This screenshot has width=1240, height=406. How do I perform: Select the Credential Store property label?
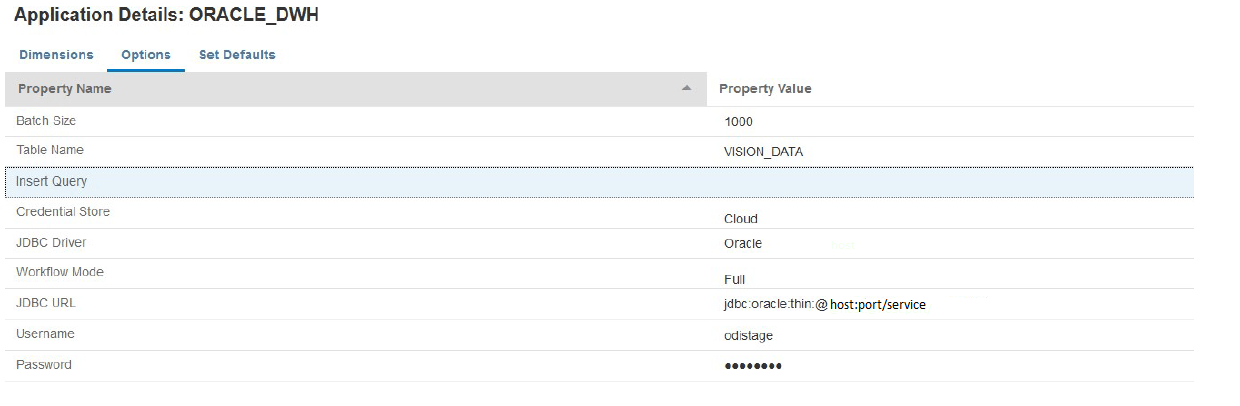[63, 212]
